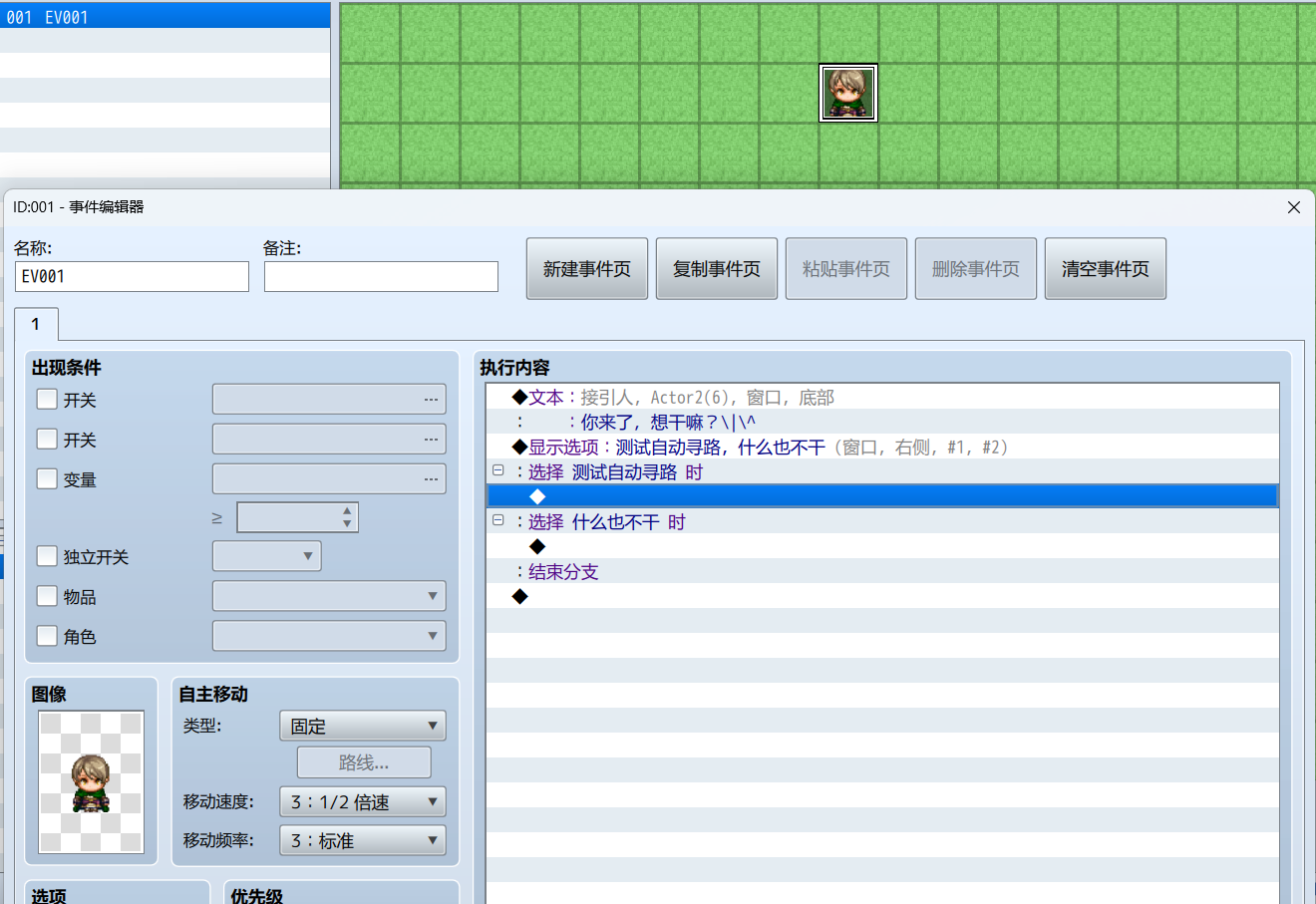Enable the 角色 condition checkbox
The height and width of the screenshot is (904, 1316).
(x=47, y=636)
